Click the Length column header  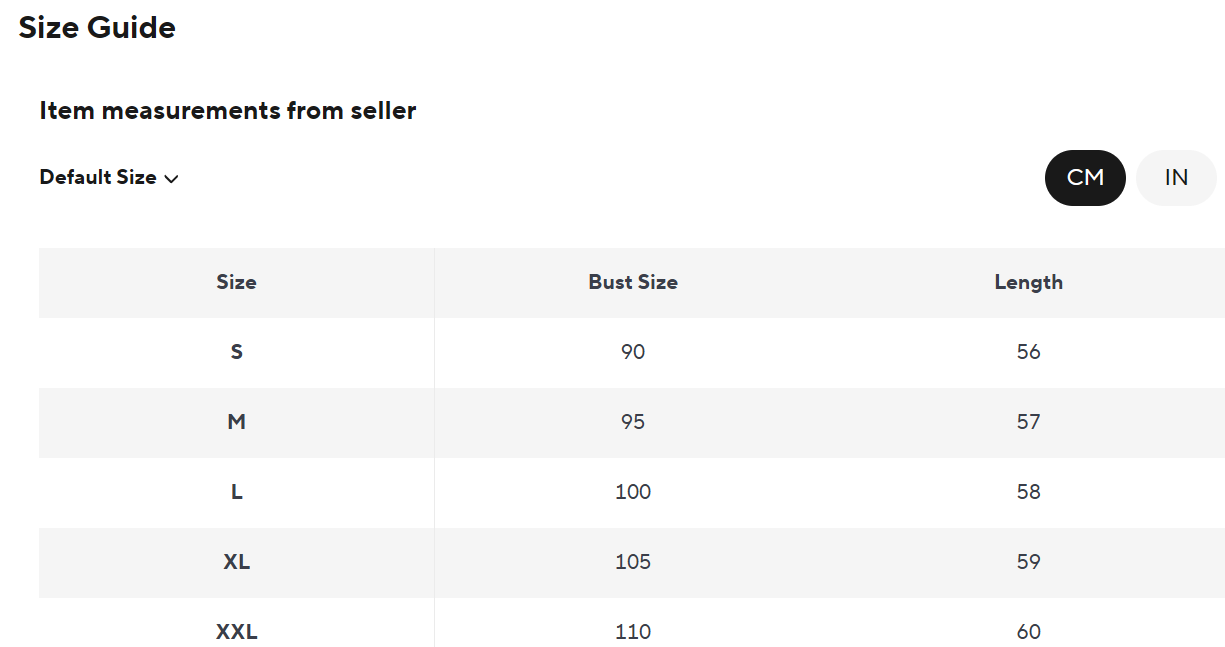click(x=1028, y=282)
